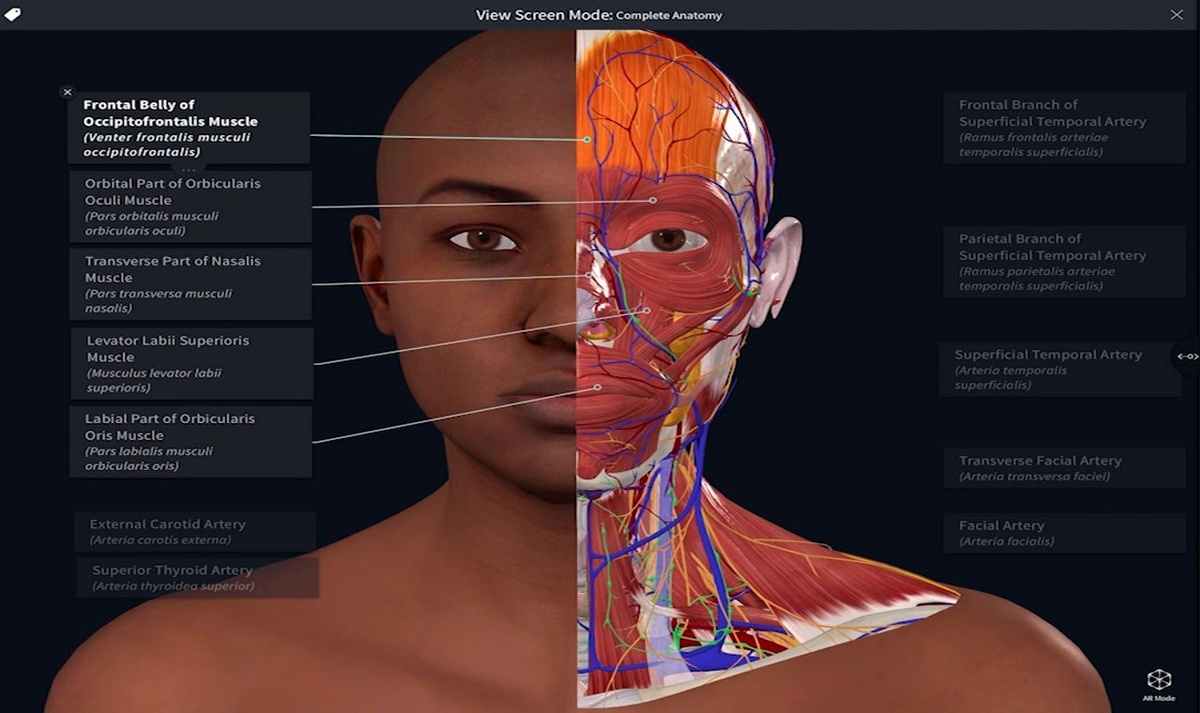Click 'Complete Anatomy' title text
Image resolution: width=1200 pixels, height=713 pixels.
(x=669, y=16)
